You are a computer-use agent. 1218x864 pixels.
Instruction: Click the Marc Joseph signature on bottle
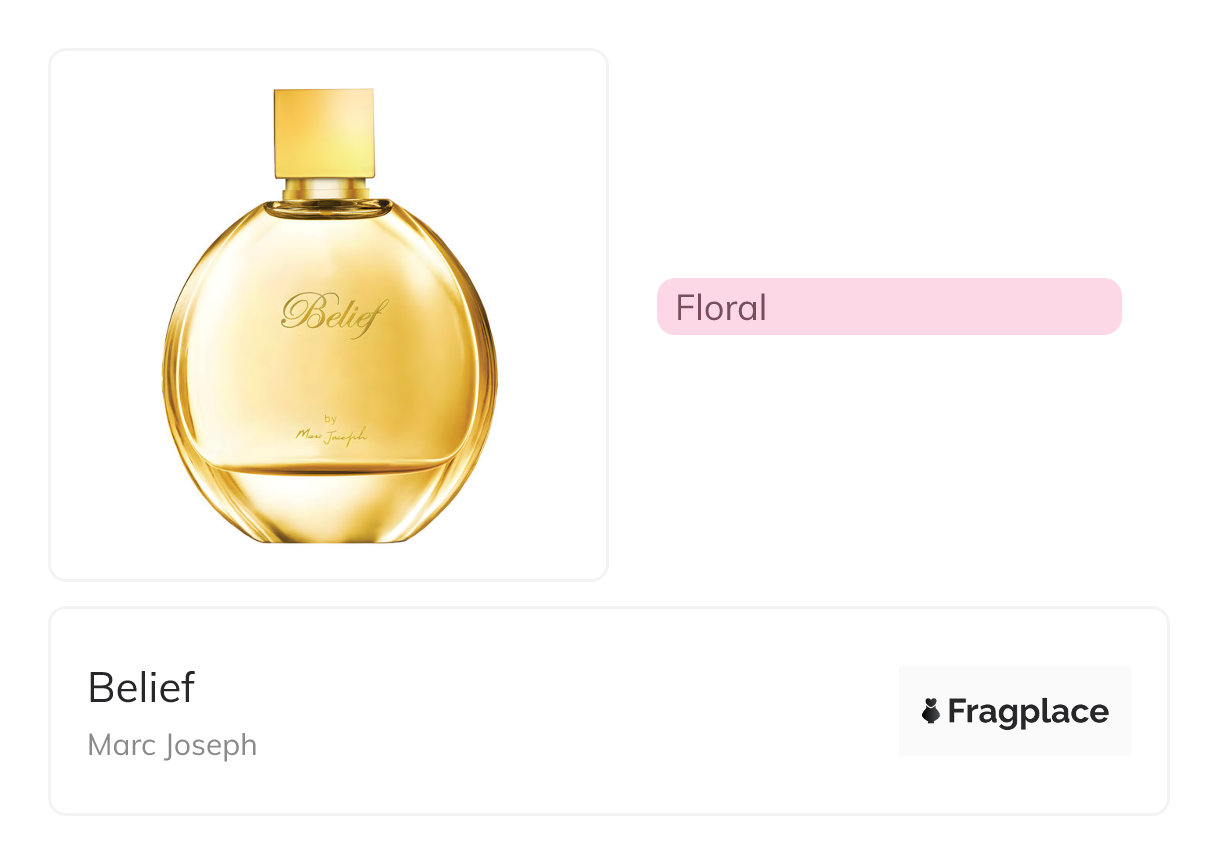pos(331,434)
